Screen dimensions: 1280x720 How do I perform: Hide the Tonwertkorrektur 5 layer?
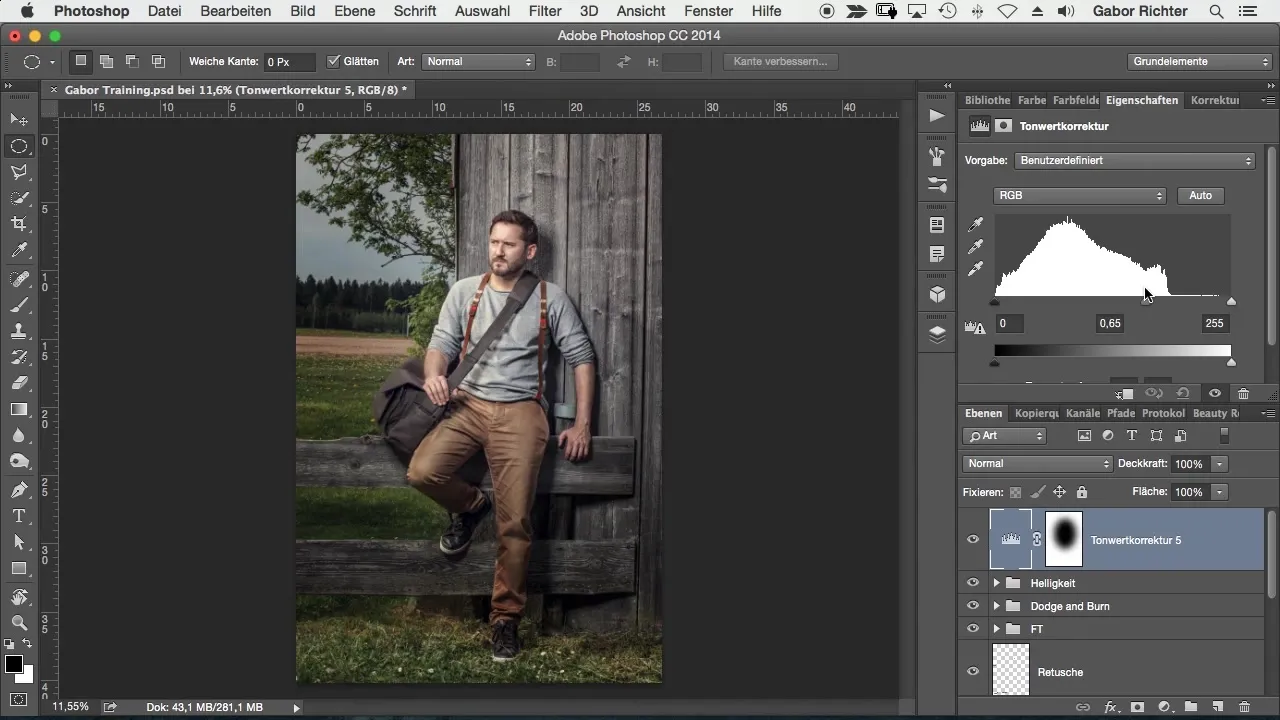[x=973, y=540]
